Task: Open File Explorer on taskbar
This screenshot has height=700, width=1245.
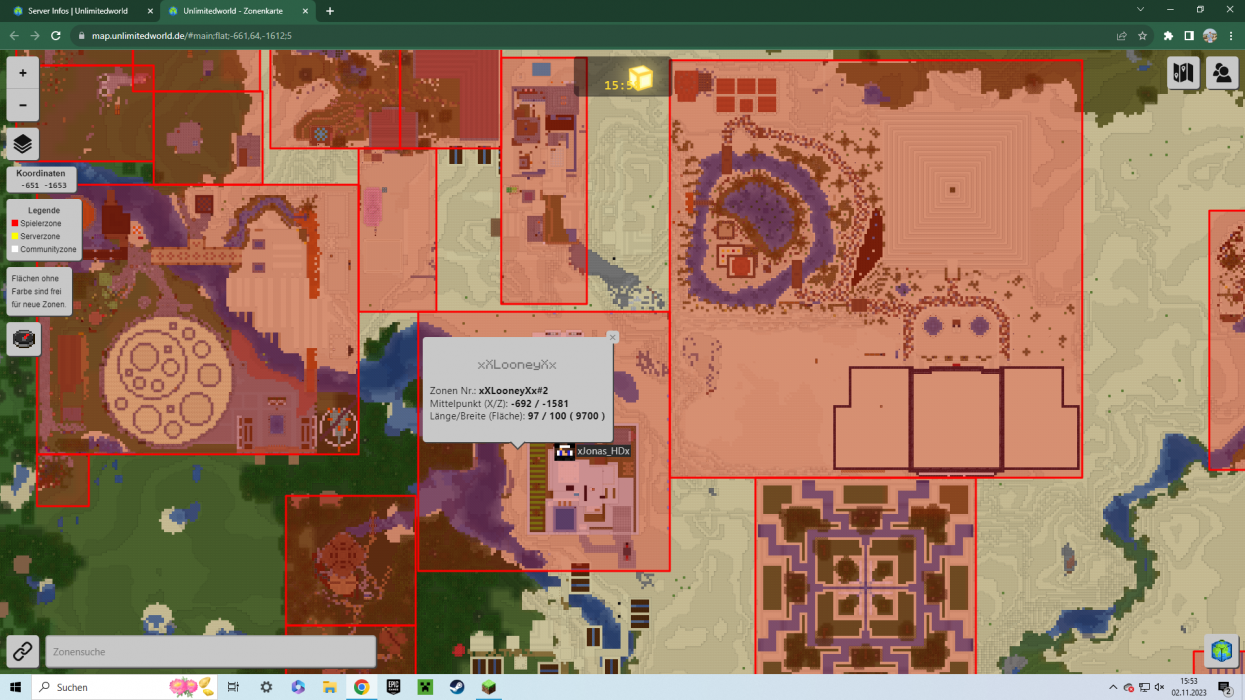Action: click(329, 687)
